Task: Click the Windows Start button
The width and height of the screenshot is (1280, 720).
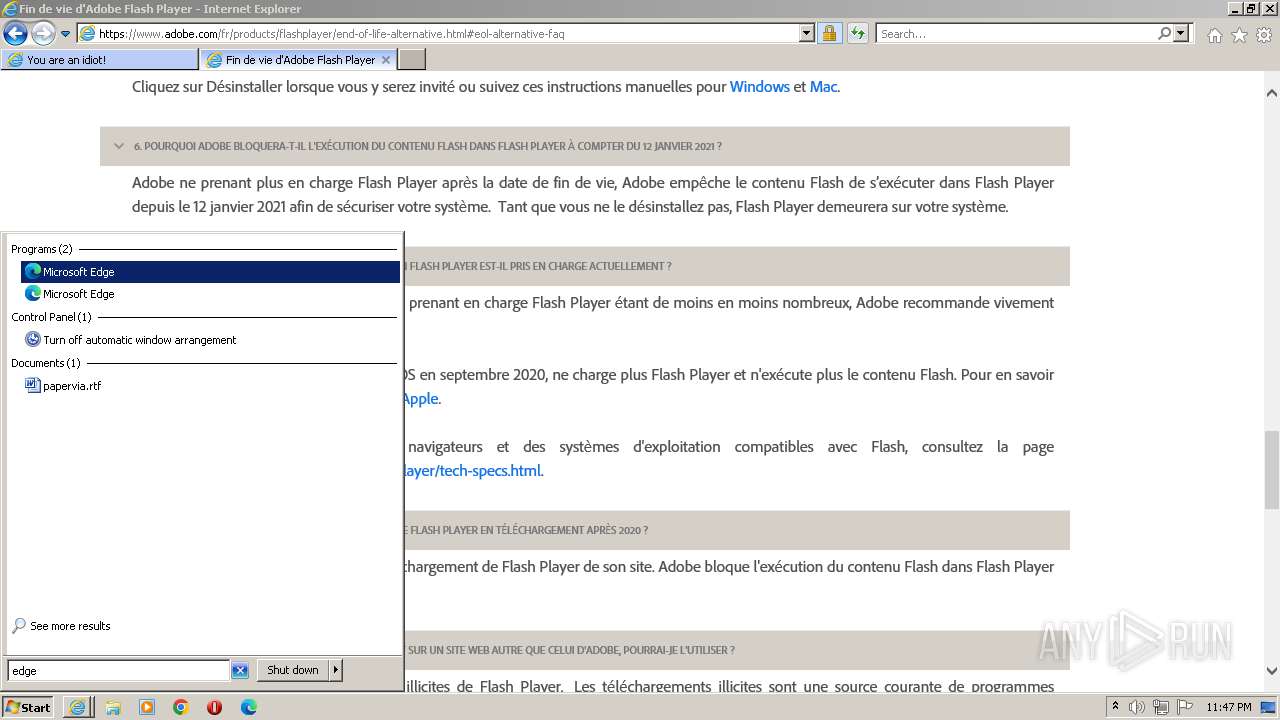Action: [28, 707]
